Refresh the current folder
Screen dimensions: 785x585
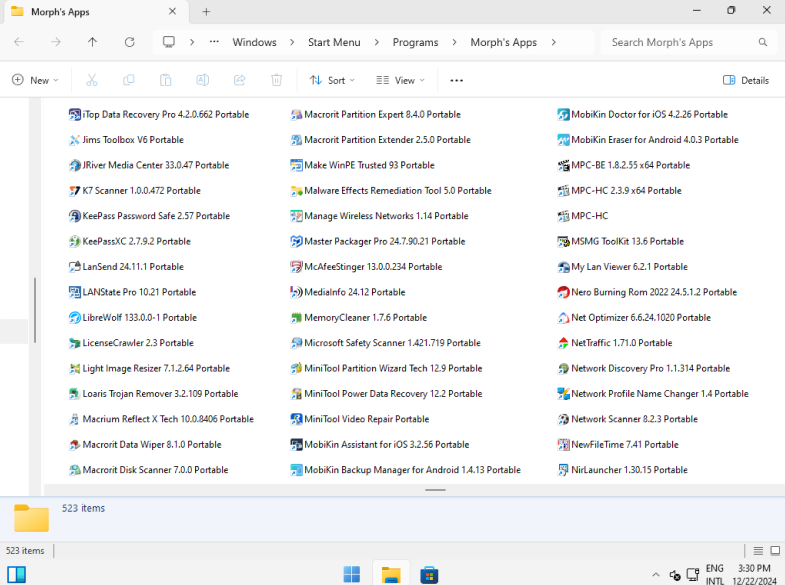coord(130,42)
